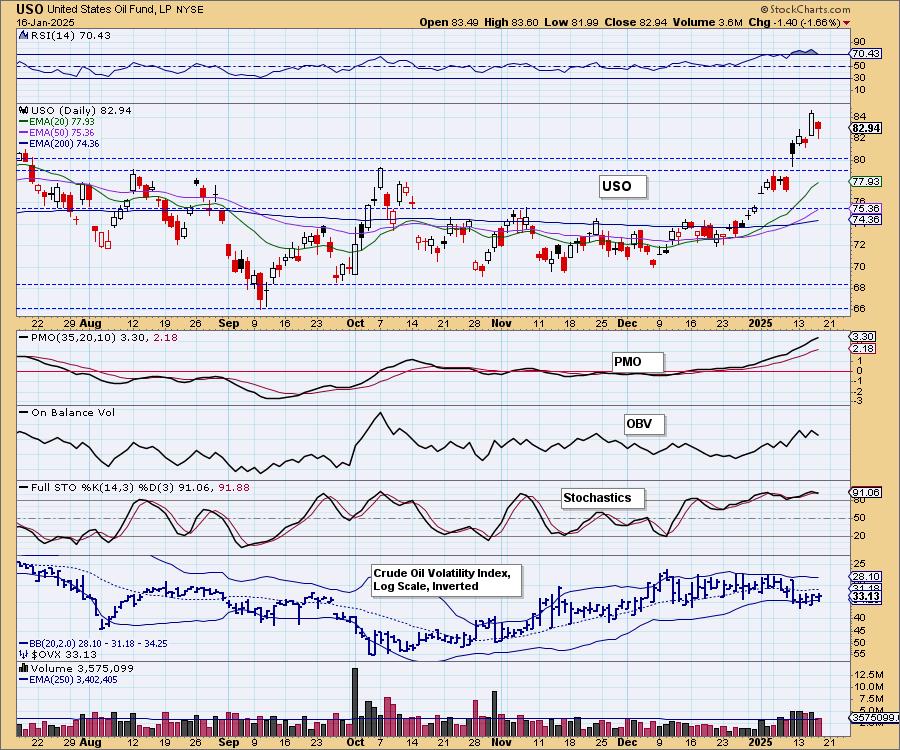This screenshot has height=750, width=900.
Task: Click the OBV annotation box
Action: [644, 424]
